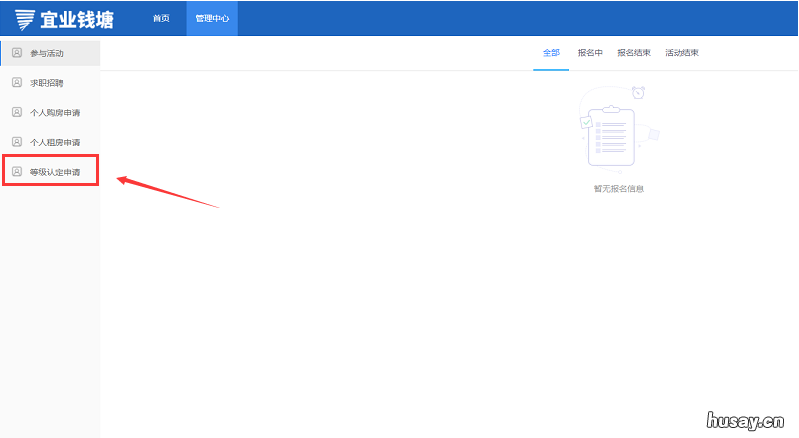
Task: Switch to the 报名中 tab
Action: pos(590,53)
